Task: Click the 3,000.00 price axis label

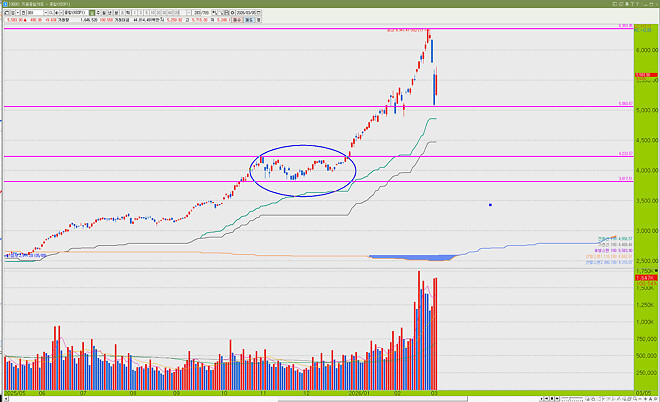Action: [647, 231]
